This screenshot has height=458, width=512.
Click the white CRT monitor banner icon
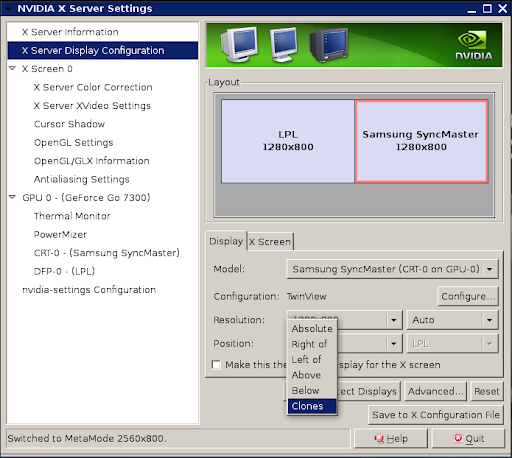click(239, 45)
